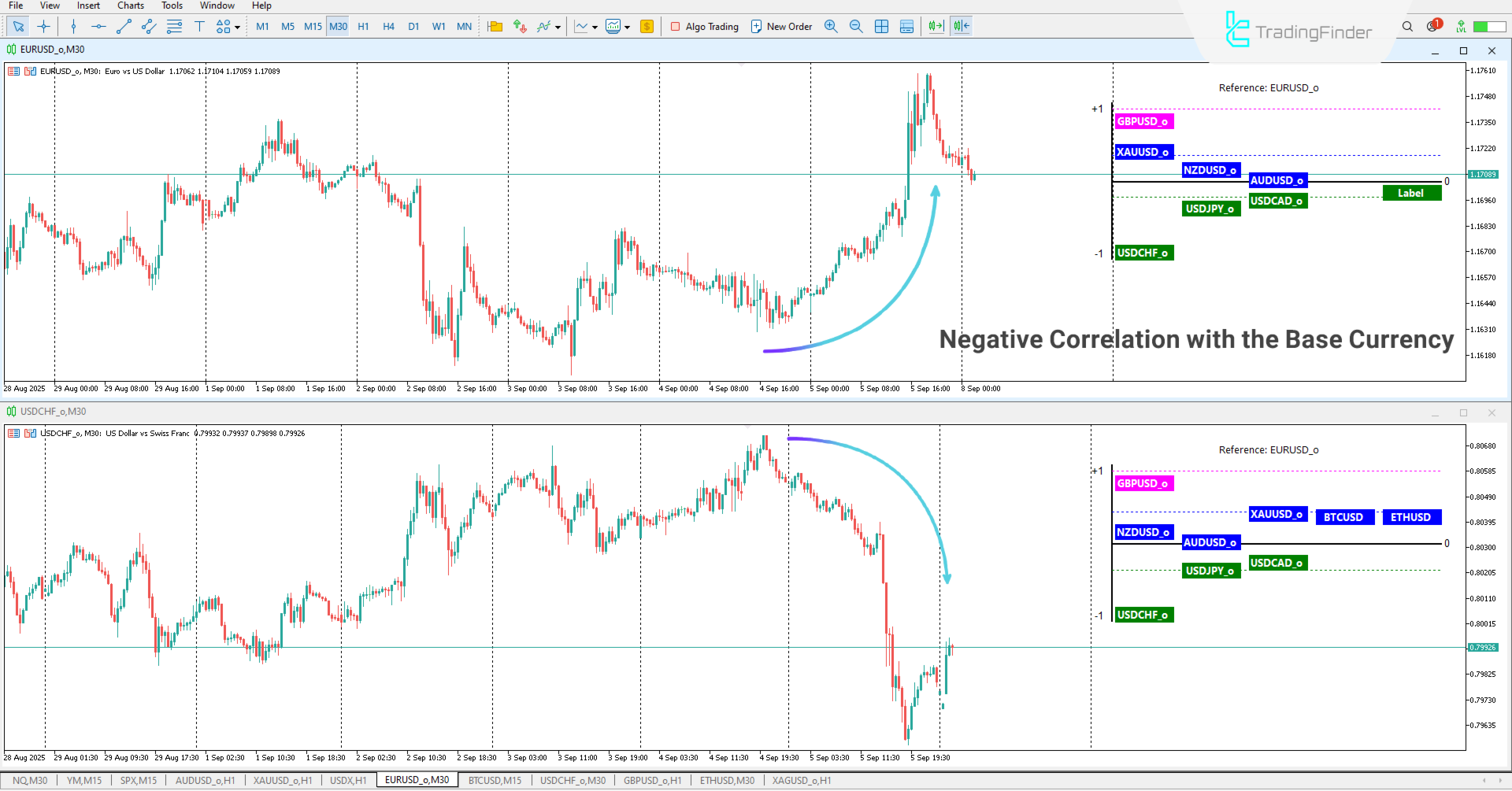The image size is (1512, 791).
Task: Click the USDCHF_o,M30 window title bar
Action: pyautogui.click(x=53, y=411)
